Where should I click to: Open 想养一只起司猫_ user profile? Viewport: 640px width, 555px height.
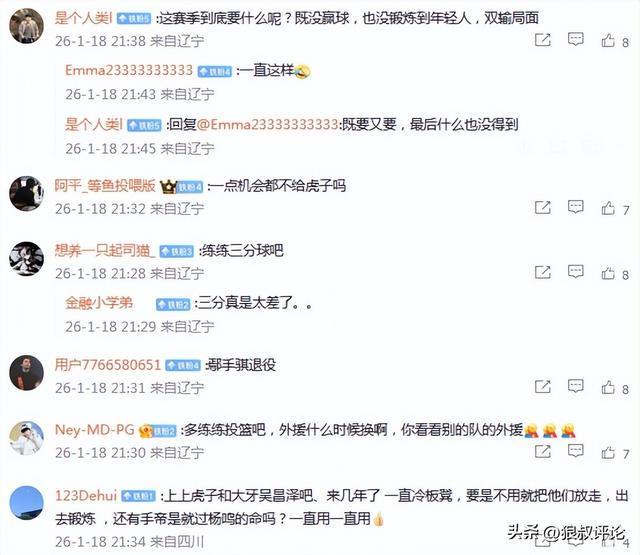pos(105,250)
